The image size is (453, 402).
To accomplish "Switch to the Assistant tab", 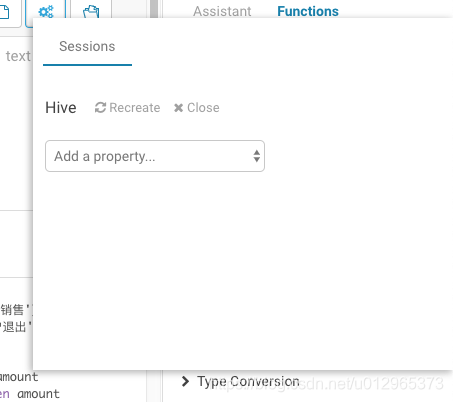I will [222, 11].
